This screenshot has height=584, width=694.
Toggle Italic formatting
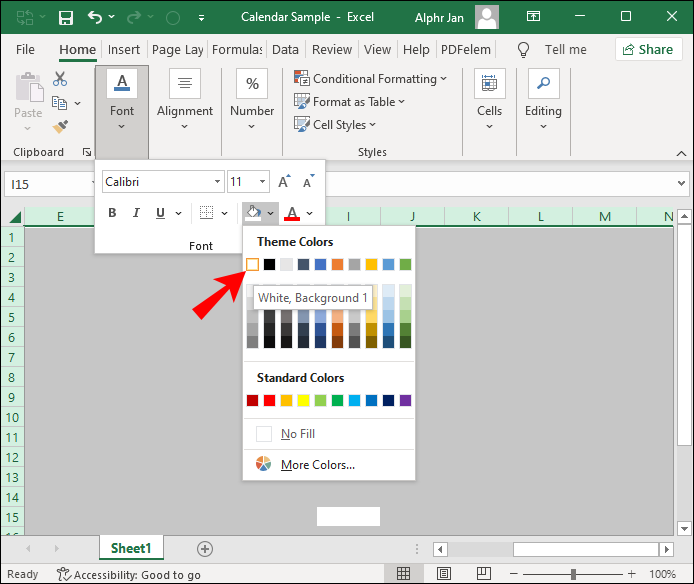[136, 213]
